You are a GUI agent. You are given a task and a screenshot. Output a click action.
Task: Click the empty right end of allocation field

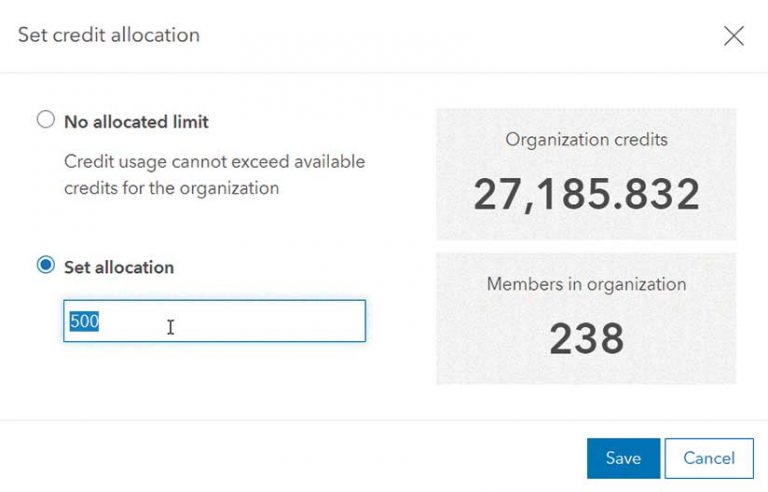(x=320, y=322)
